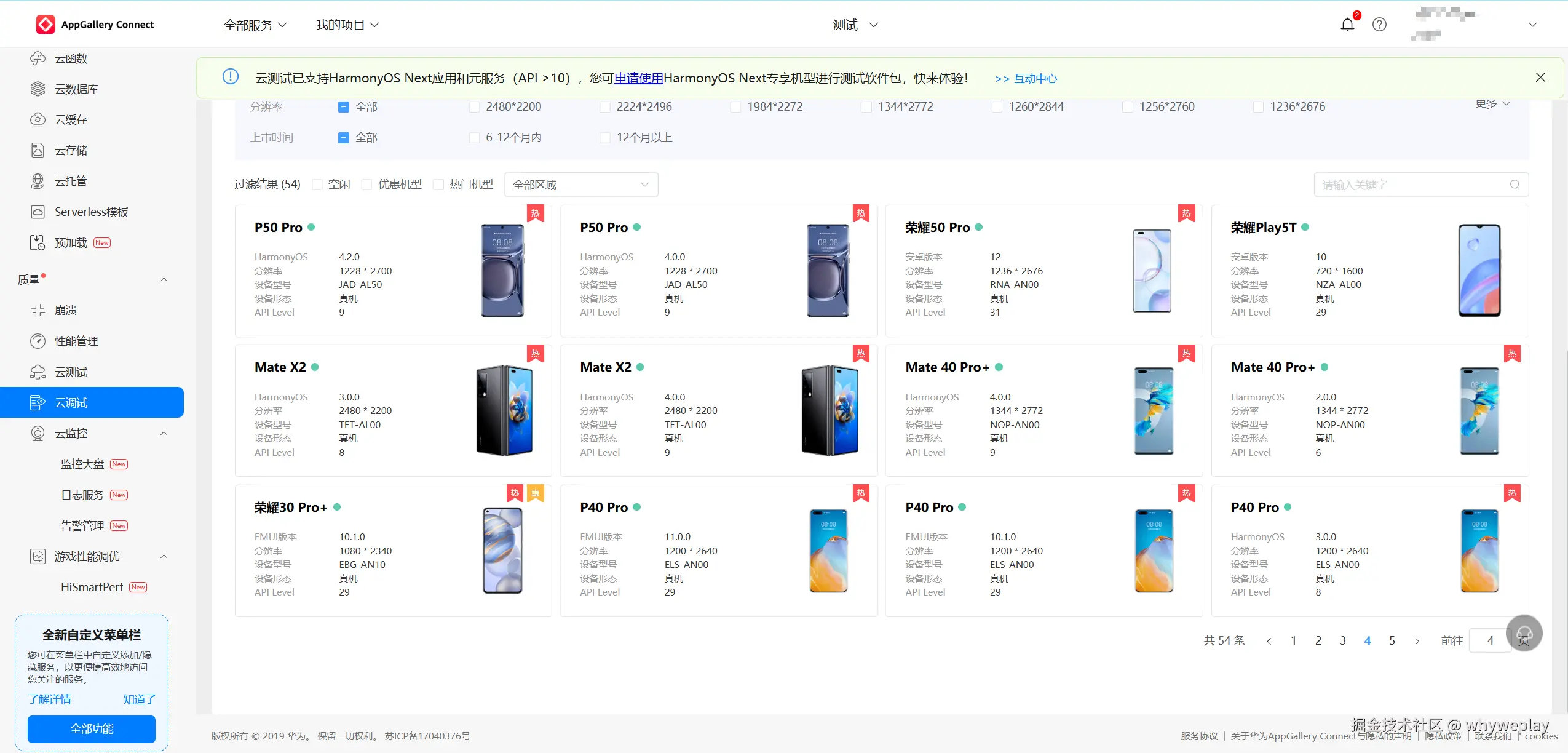
Task: Open the notification bell icon
Action: (x=1347, y=25)
